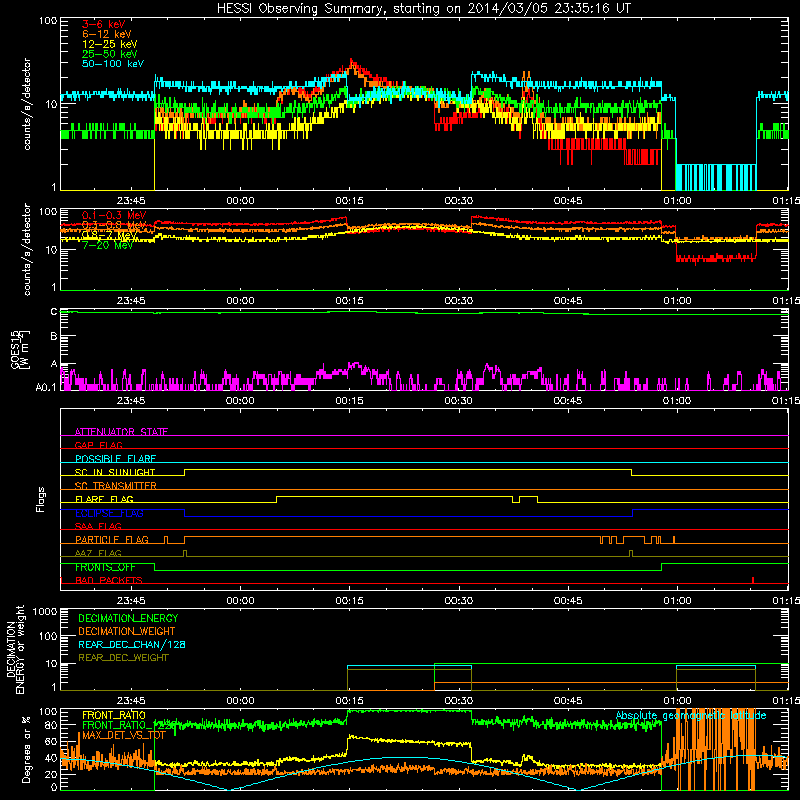This screenshot has width=800, height=800.
Task: Click the HESSI Observing Summary title text
Action: tap(424, 9)
